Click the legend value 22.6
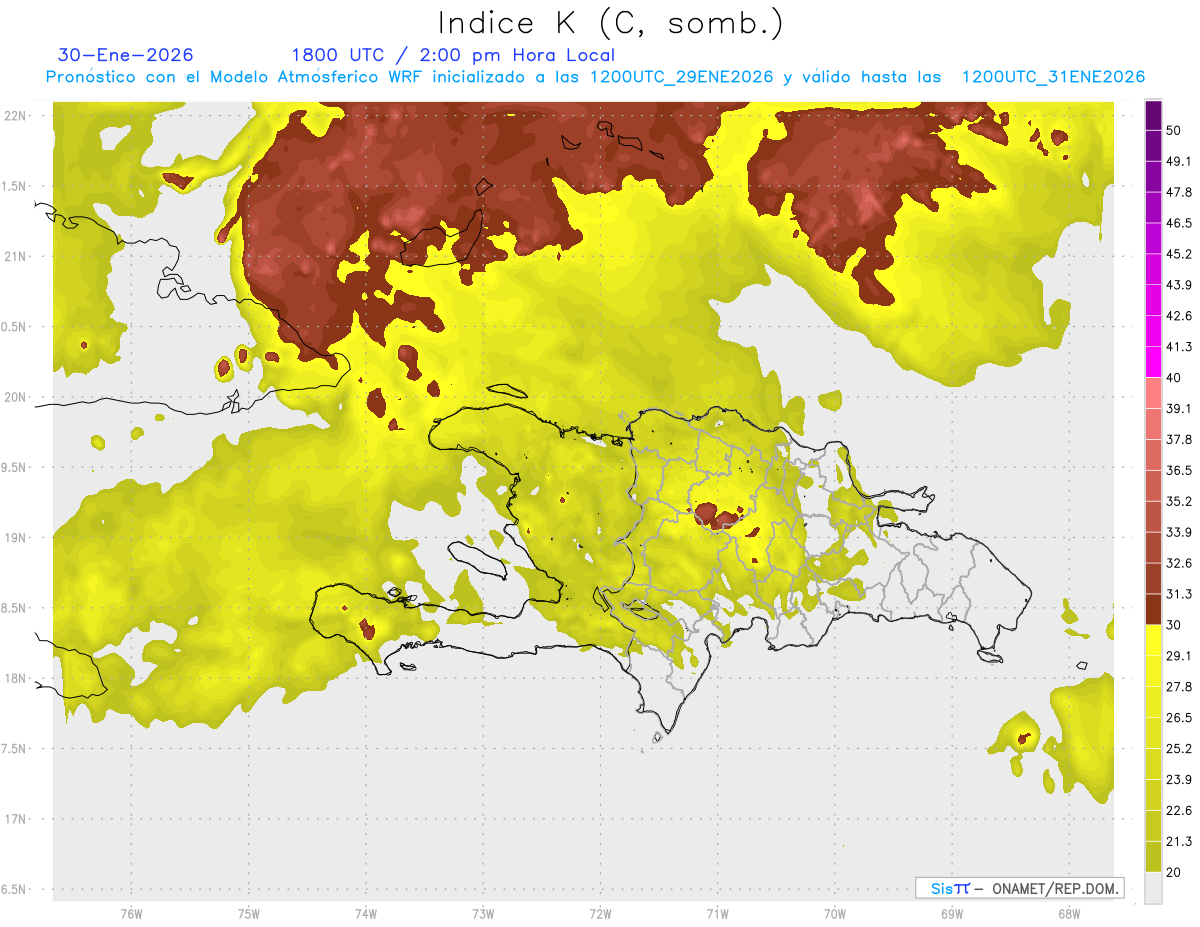Image resolution: width=1200 pixels, height=927 pixels. [1179, 810]
